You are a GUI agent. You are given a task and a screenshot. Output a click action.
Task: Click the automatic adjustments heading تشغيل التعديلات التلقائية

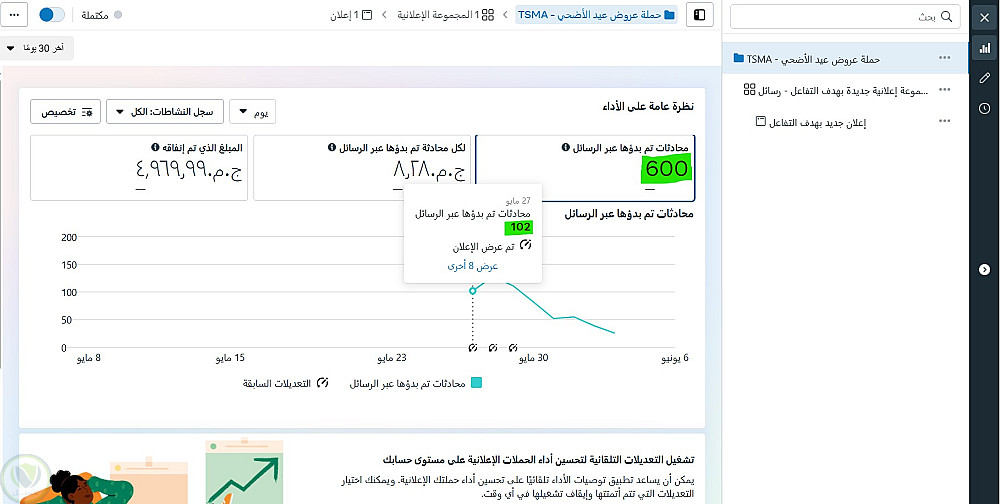[538, 459]
